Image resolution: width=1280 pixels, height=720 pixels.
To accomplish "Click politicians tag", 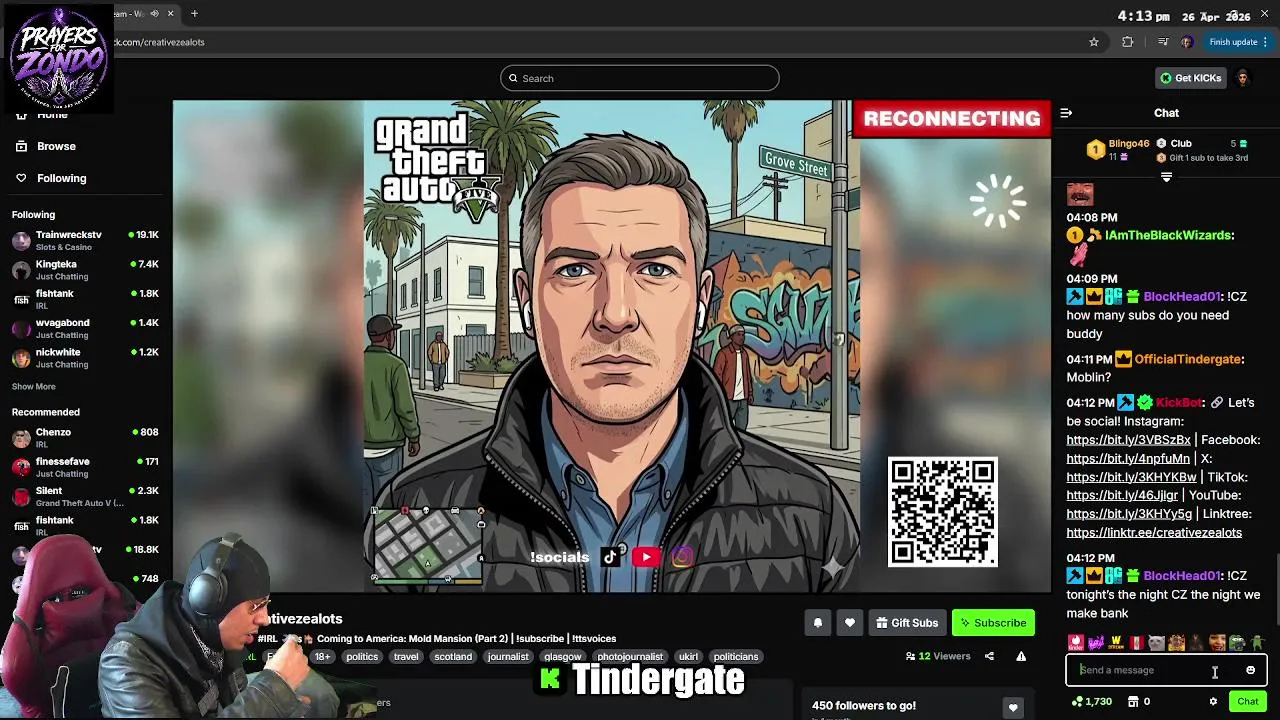I will tap(736, 657).
